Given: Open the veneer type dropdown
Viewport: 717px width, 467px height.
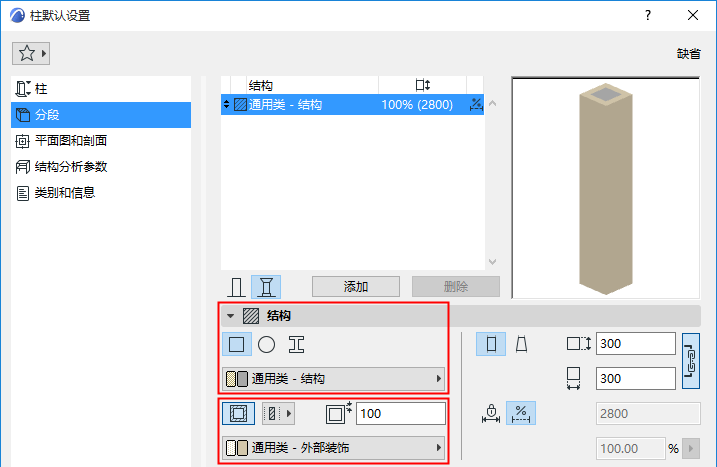Looking at the screenshot, I should pyautogui.click(x=278, y=413).
